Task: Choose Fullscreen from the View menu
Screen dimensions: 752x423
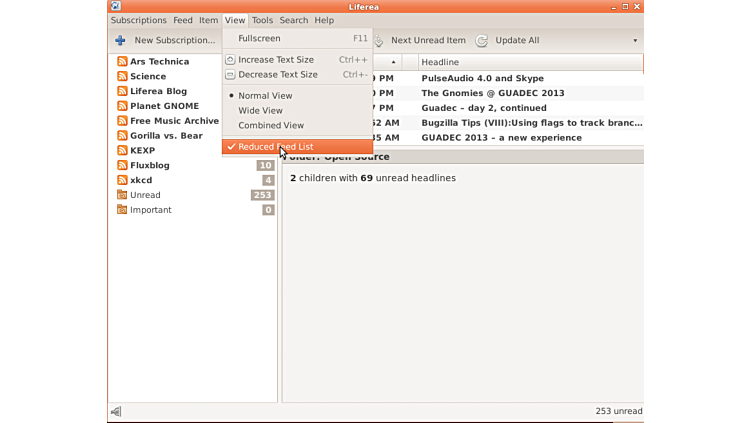Action: [259, 39]
